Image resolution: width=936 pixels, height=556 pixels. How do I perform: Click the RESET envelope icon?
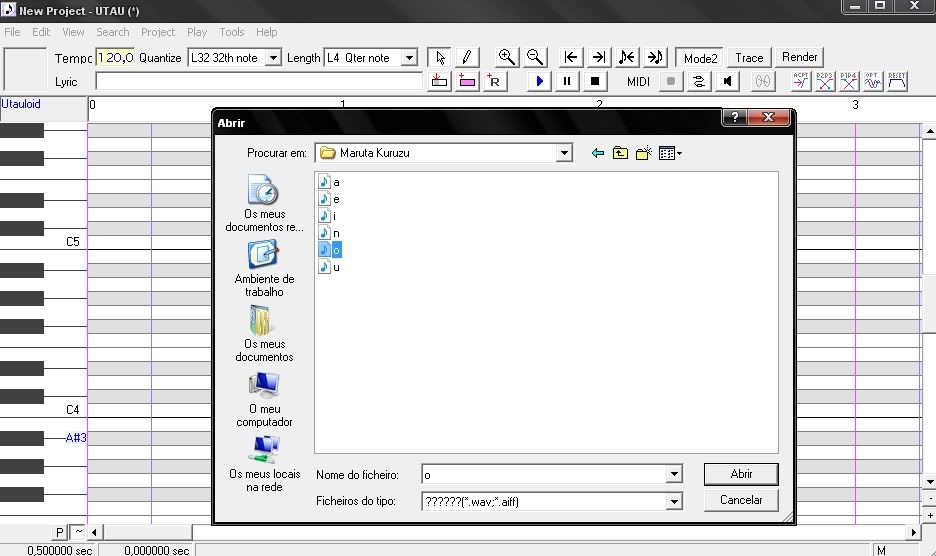click(897, 81)
